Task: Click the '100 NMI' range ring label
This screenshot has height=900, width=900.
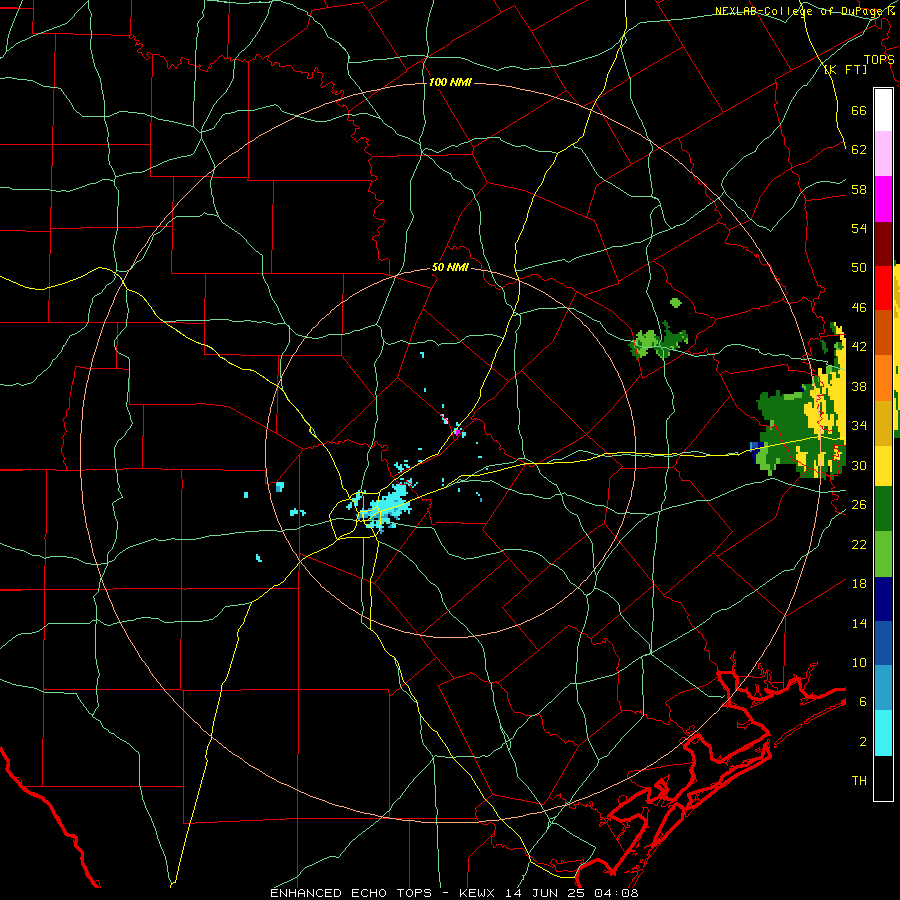Action: coord(450,82)
